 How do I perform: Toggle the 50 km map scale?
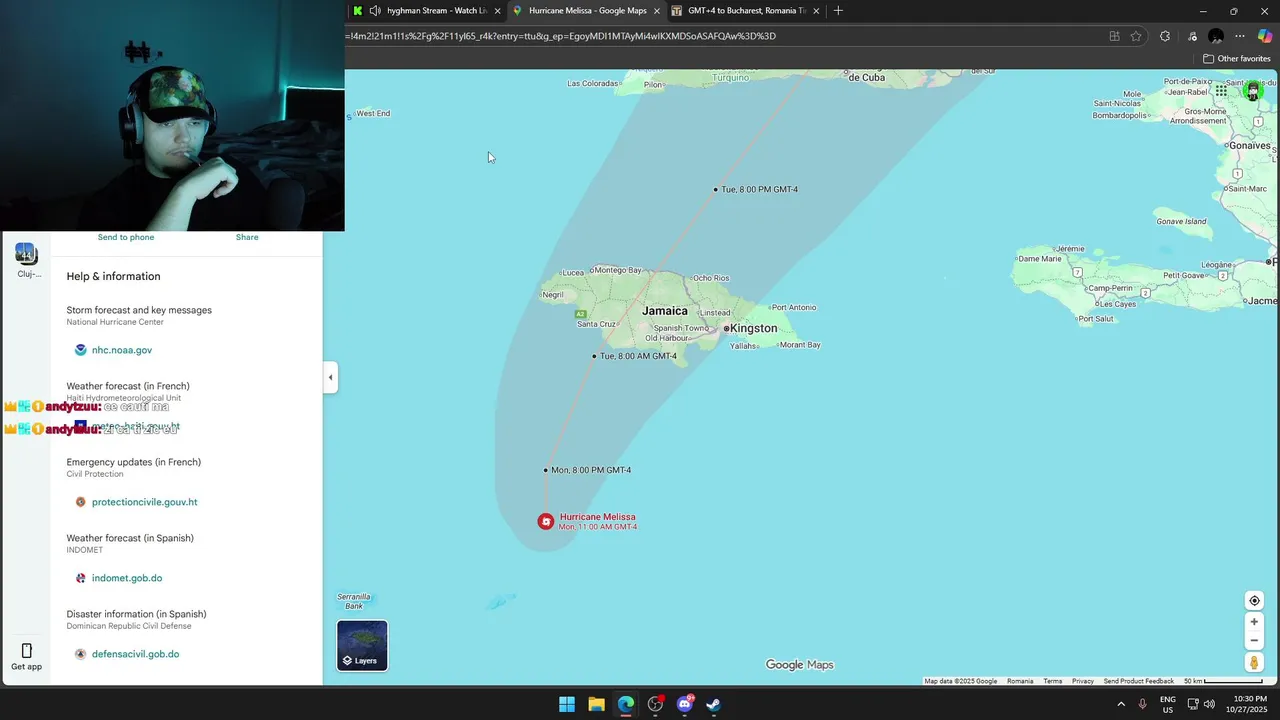coord(1223,681)
